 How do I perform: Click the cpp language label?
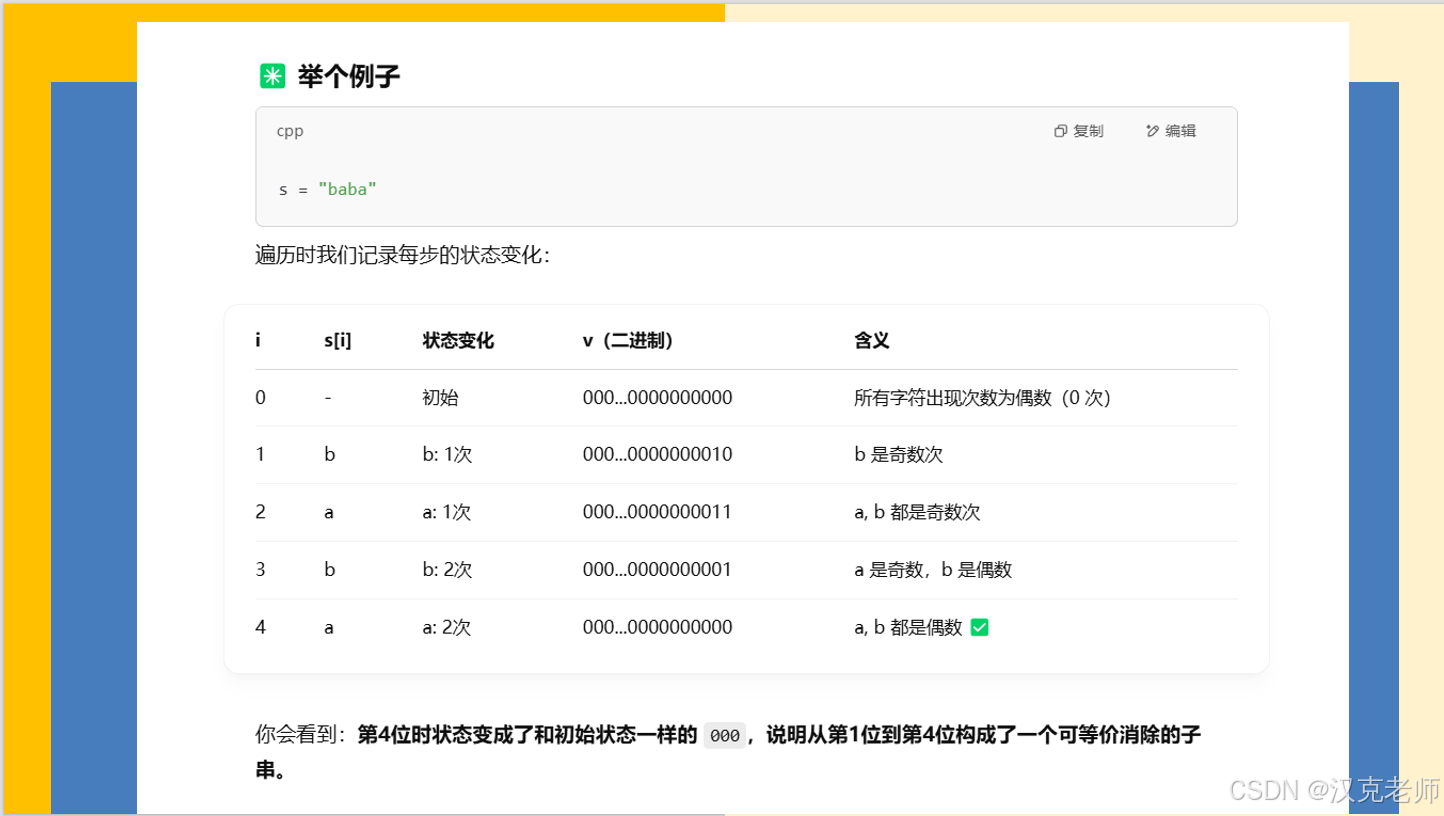click(290, 131)
